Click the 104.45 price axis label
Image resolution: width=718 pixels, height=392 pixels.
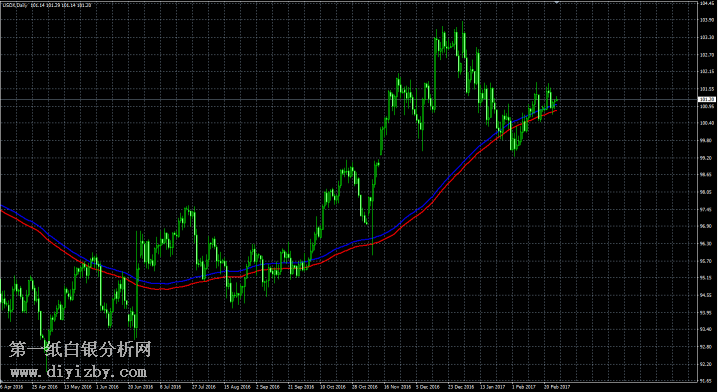[707, 3]
